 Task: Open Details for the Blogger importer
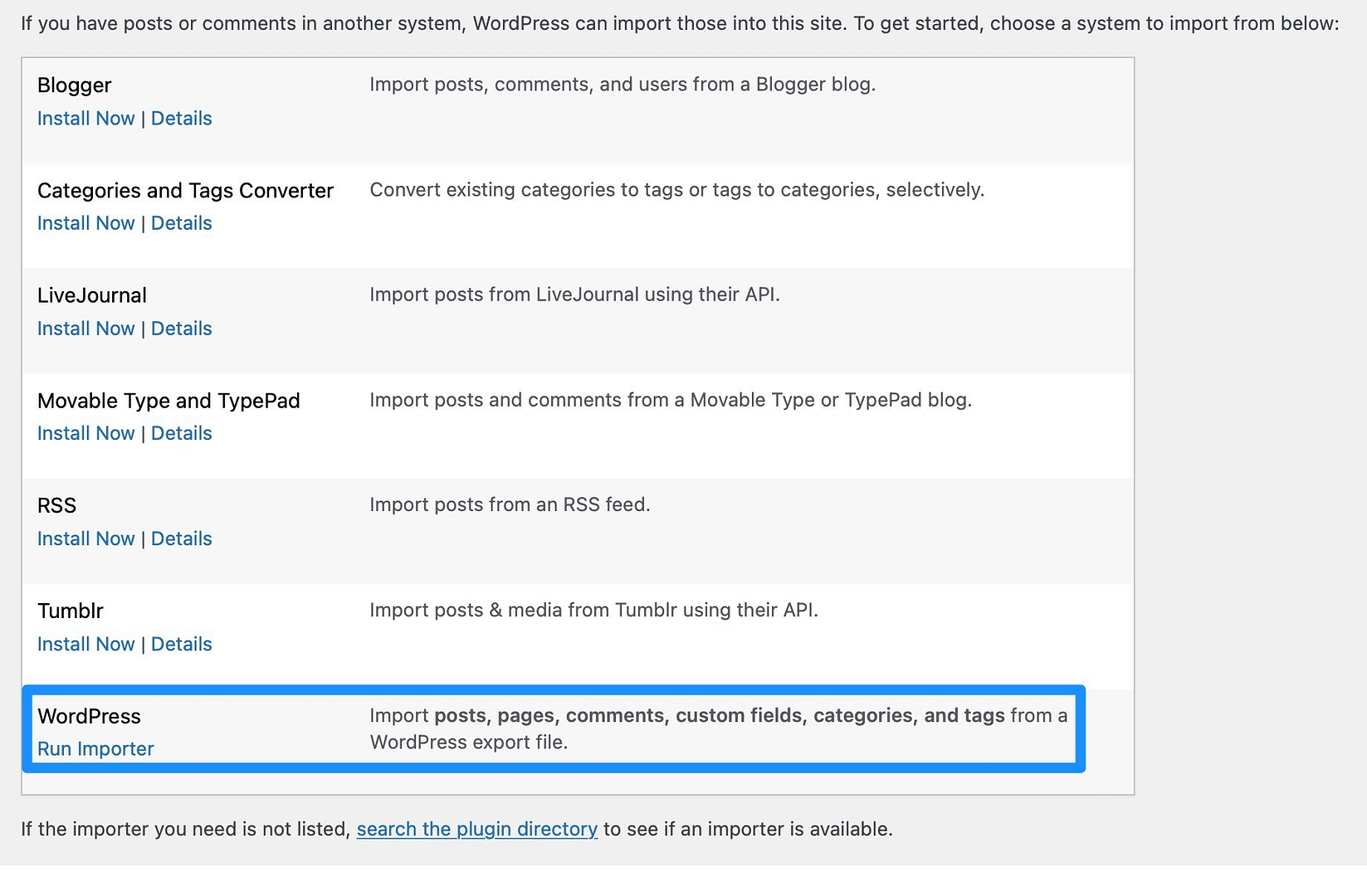(x=181, y=119)
